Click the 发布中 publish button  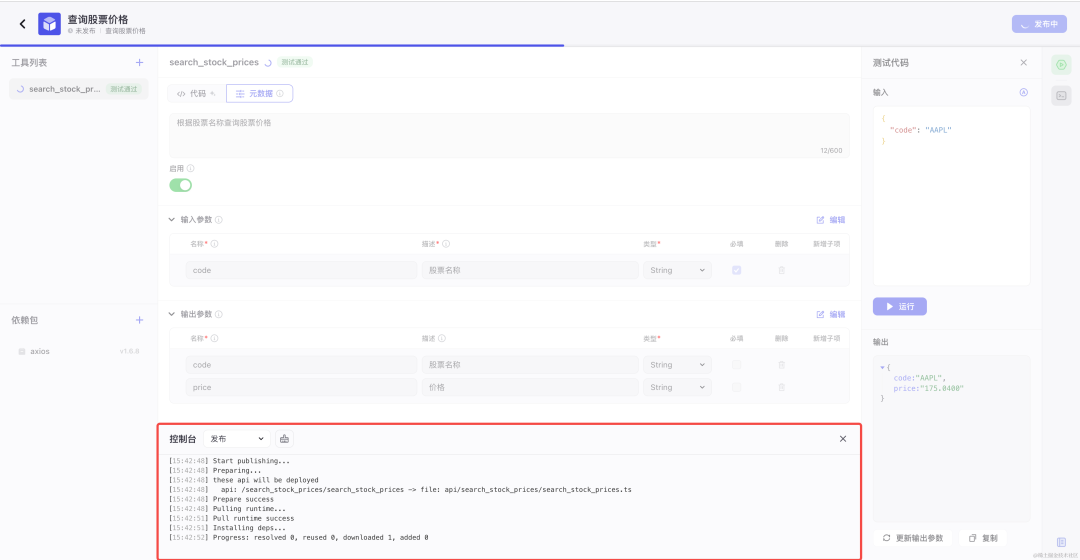(x=1039, y=24)
